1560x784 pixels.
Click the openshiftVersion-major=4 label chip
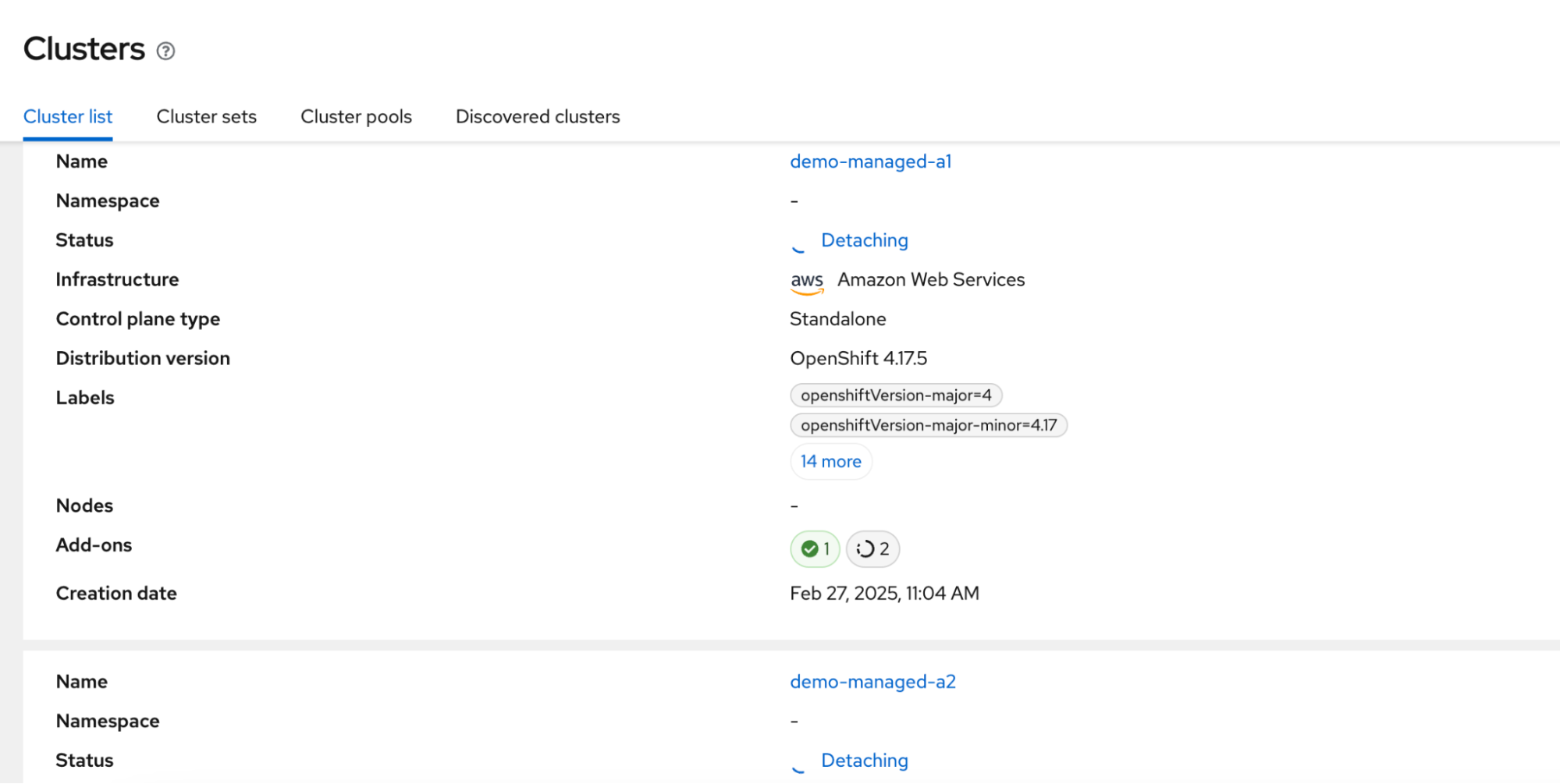[x=896, y=396]
